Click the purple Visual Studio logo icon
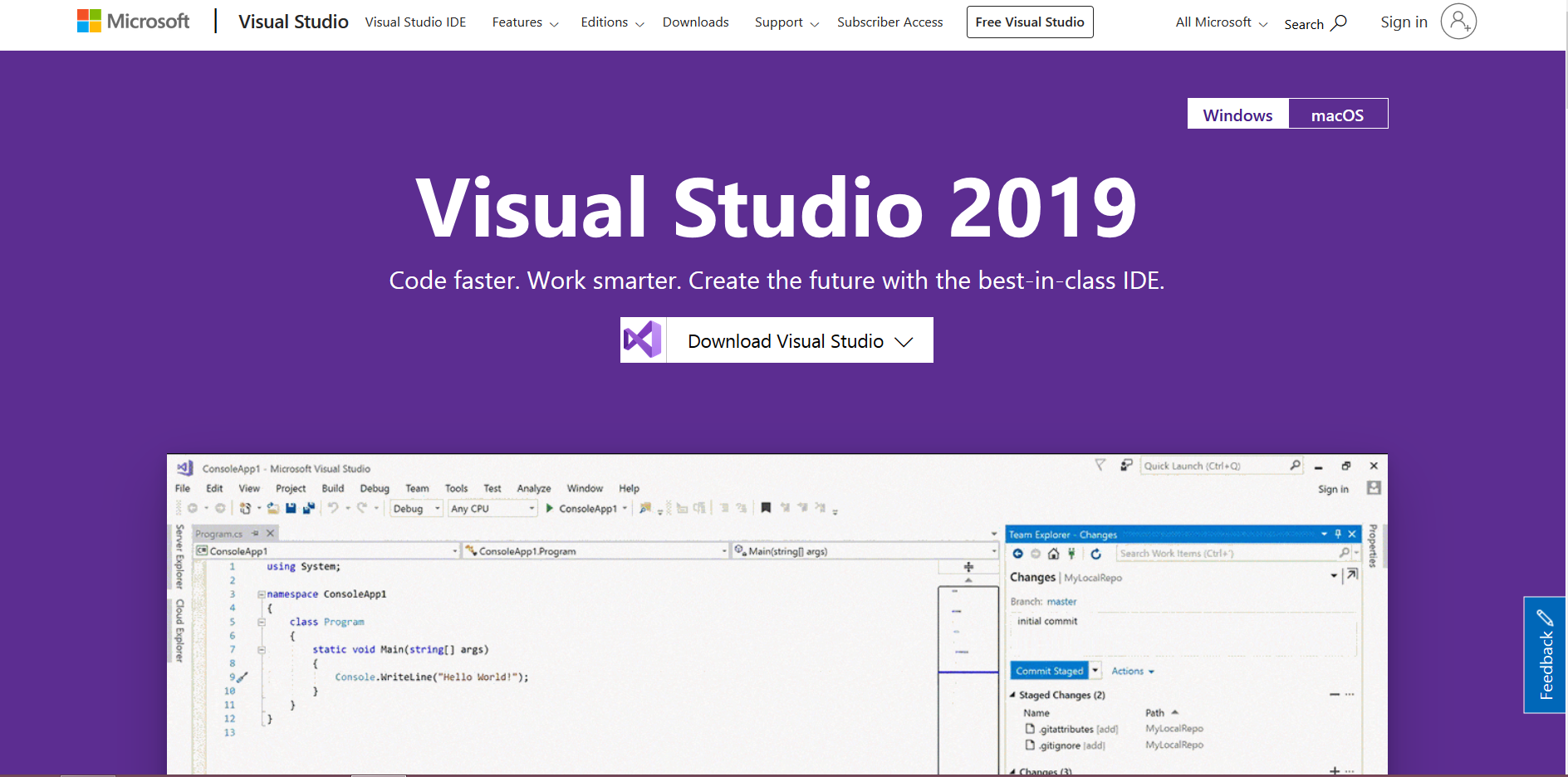The image size is (1568, 777). pos(643,340)
